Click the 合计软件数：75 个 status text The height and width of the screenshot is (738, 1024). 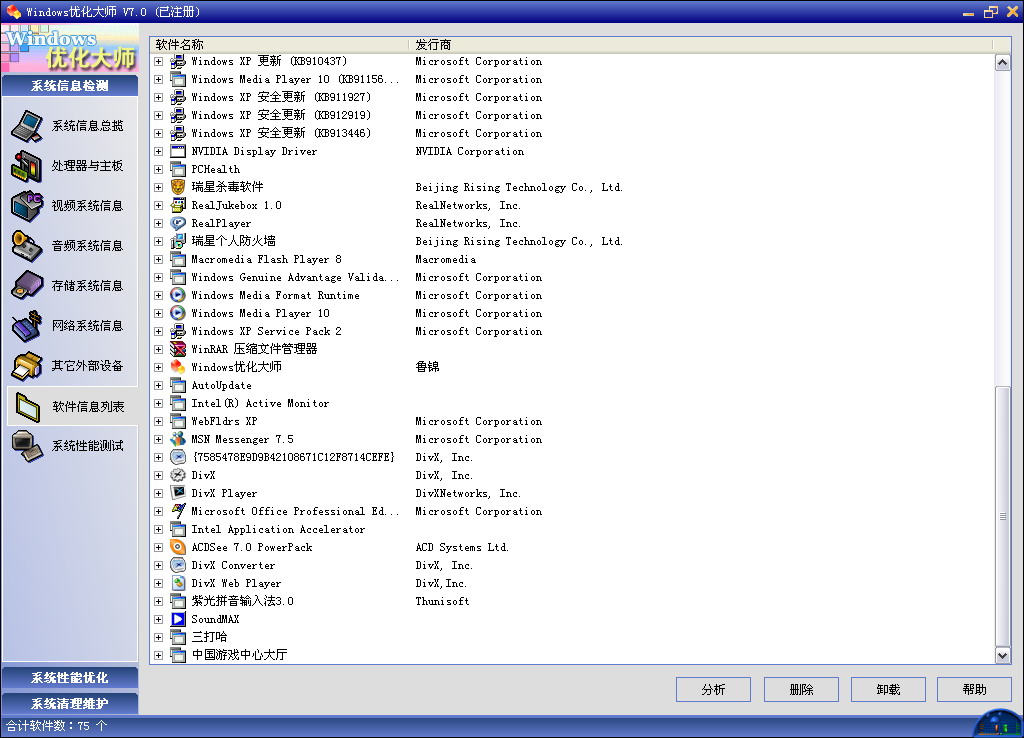pos(56,726)
